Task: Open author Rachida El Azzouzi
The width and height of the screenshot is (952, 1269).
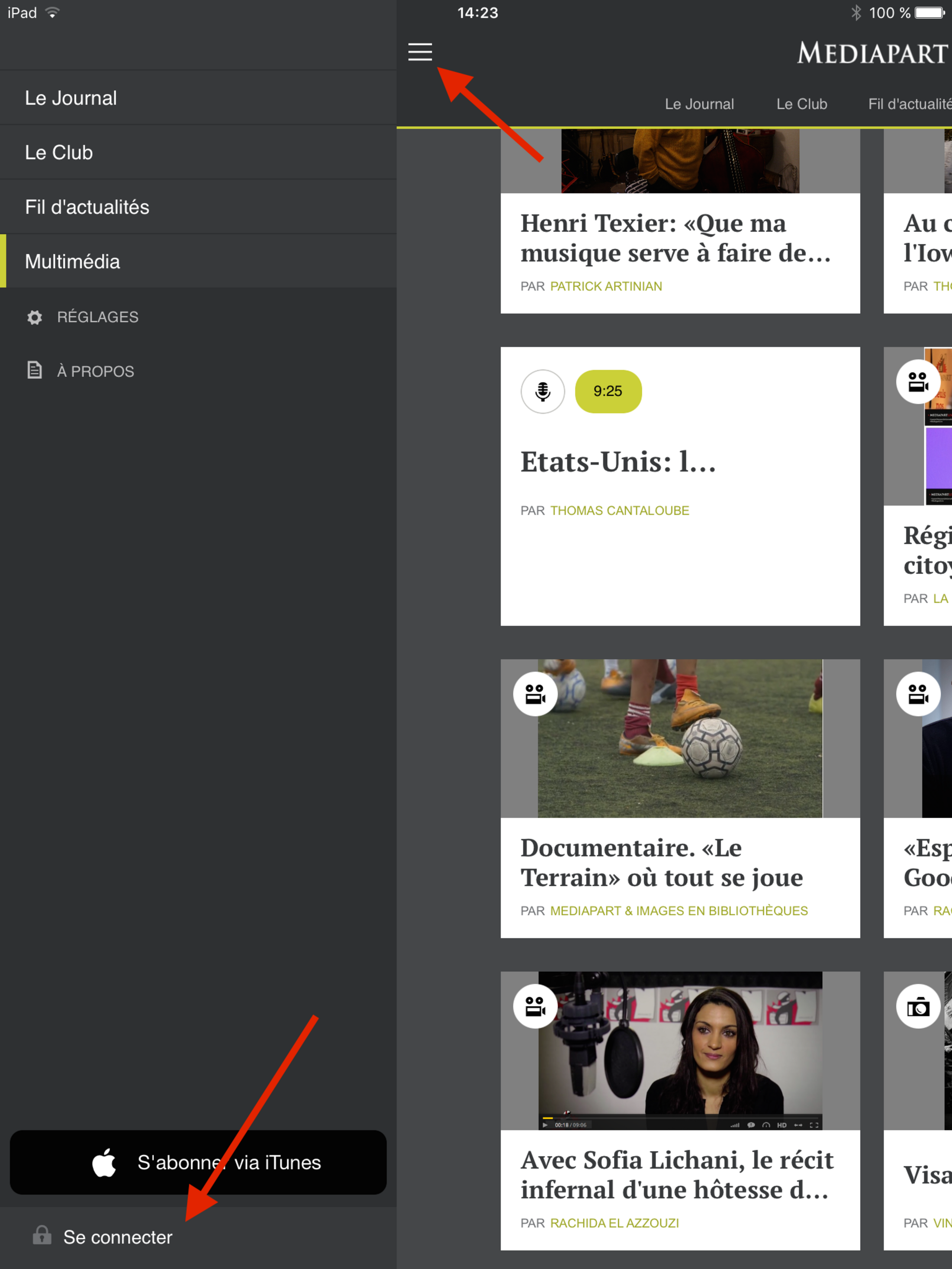Action: point(614,1223)
